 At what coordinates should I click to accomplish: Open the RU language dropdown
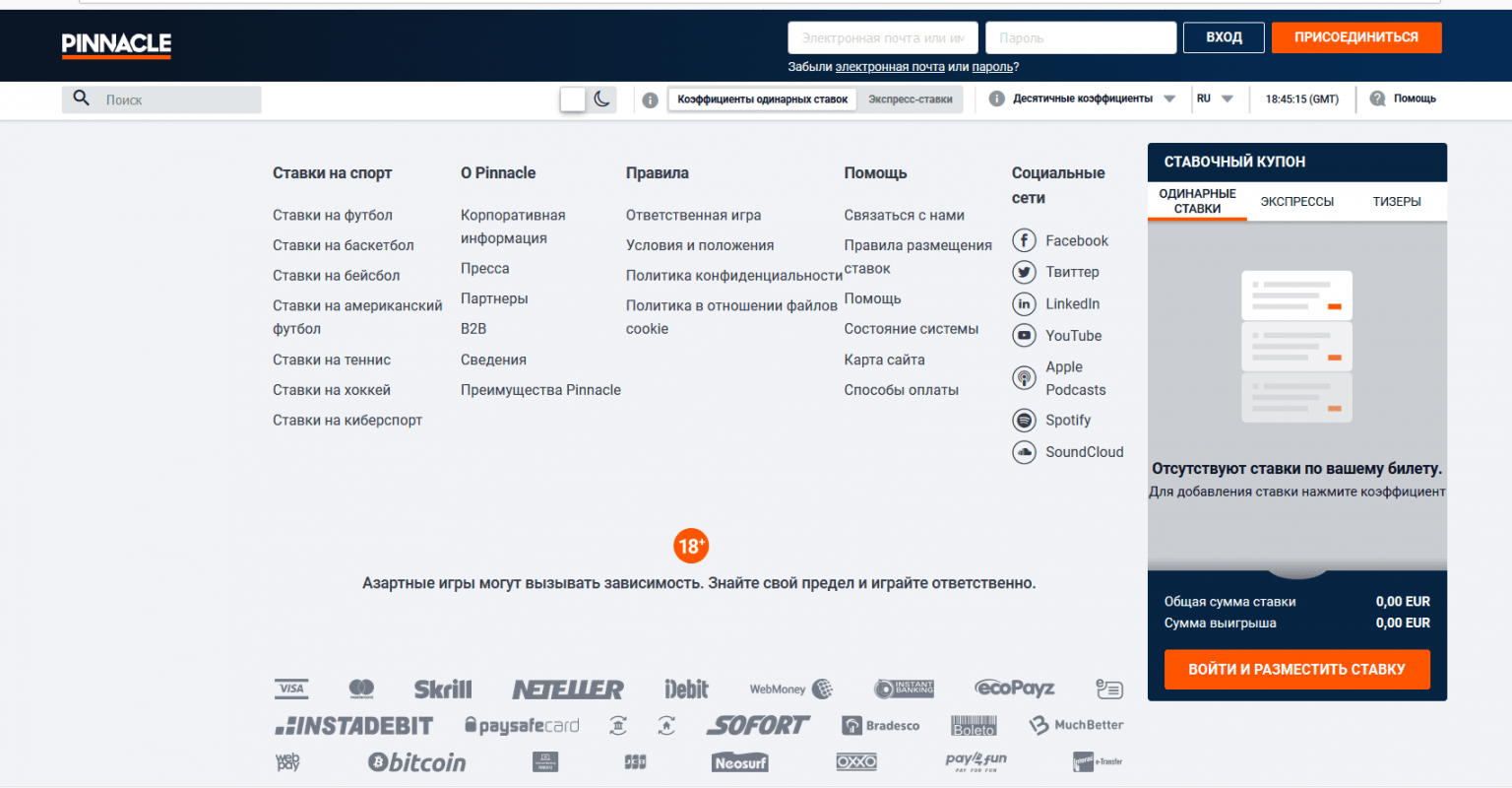1215,98
